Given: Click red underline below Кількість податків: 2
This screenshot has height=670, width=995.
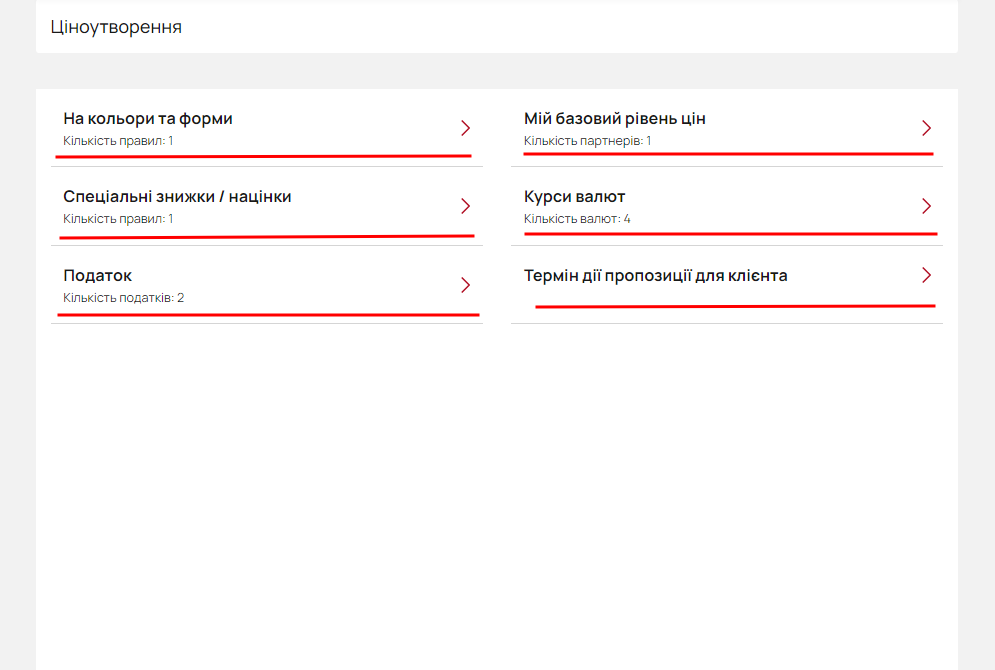Looking at the screenshot, I should pos(268,315).
